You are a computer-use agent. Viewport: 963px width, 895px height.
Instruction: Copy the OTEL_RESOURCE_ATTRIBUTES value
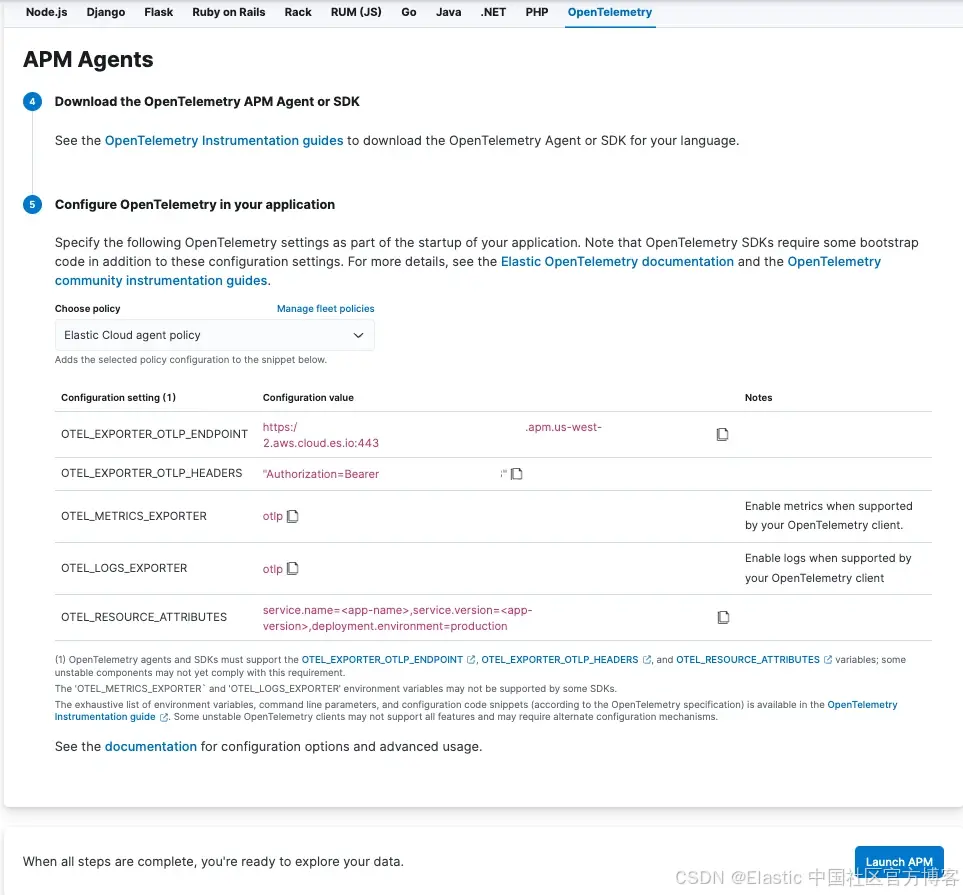coord(723,617)
